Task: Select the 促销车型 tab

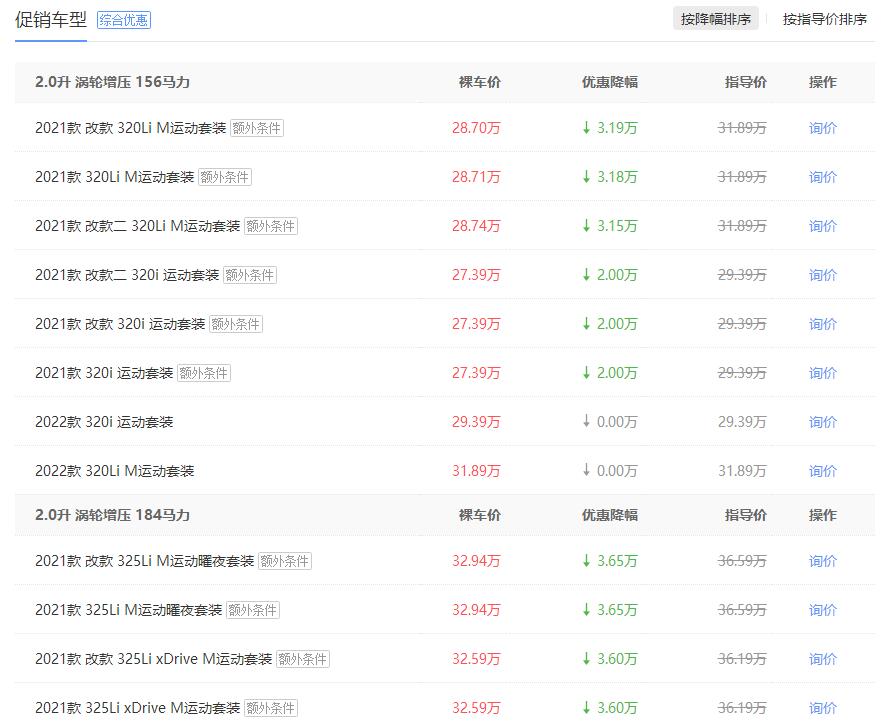Action: click(x=50, y=20)
